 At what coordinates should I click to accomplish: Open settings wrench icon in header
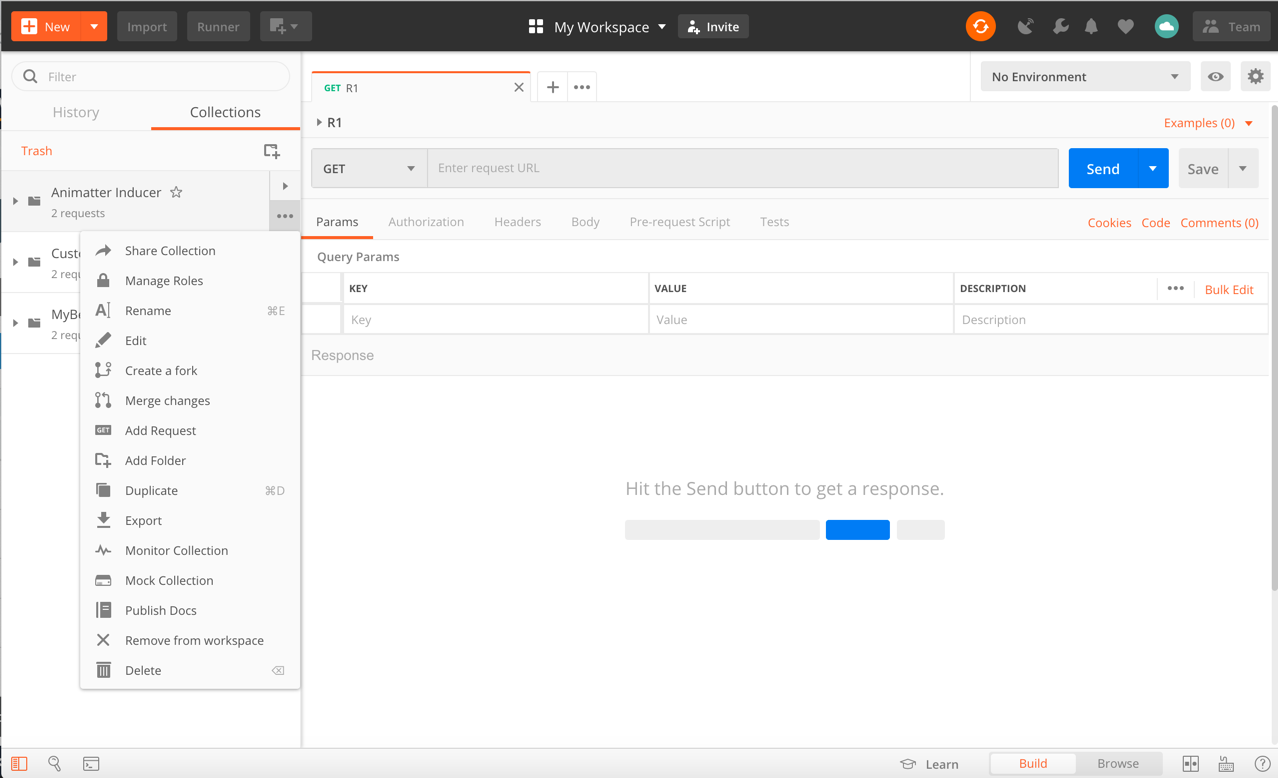pyautogui.click(x=1060, y=27)
